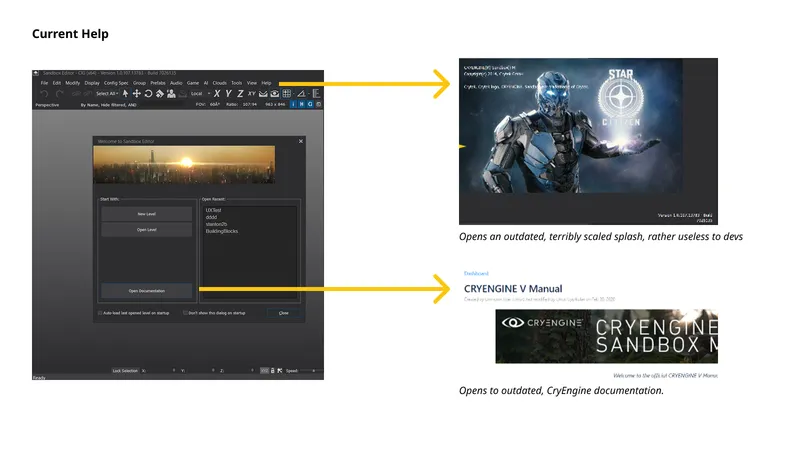Open the Display menu
The image size is (800, 450).
tap(92, 83)
